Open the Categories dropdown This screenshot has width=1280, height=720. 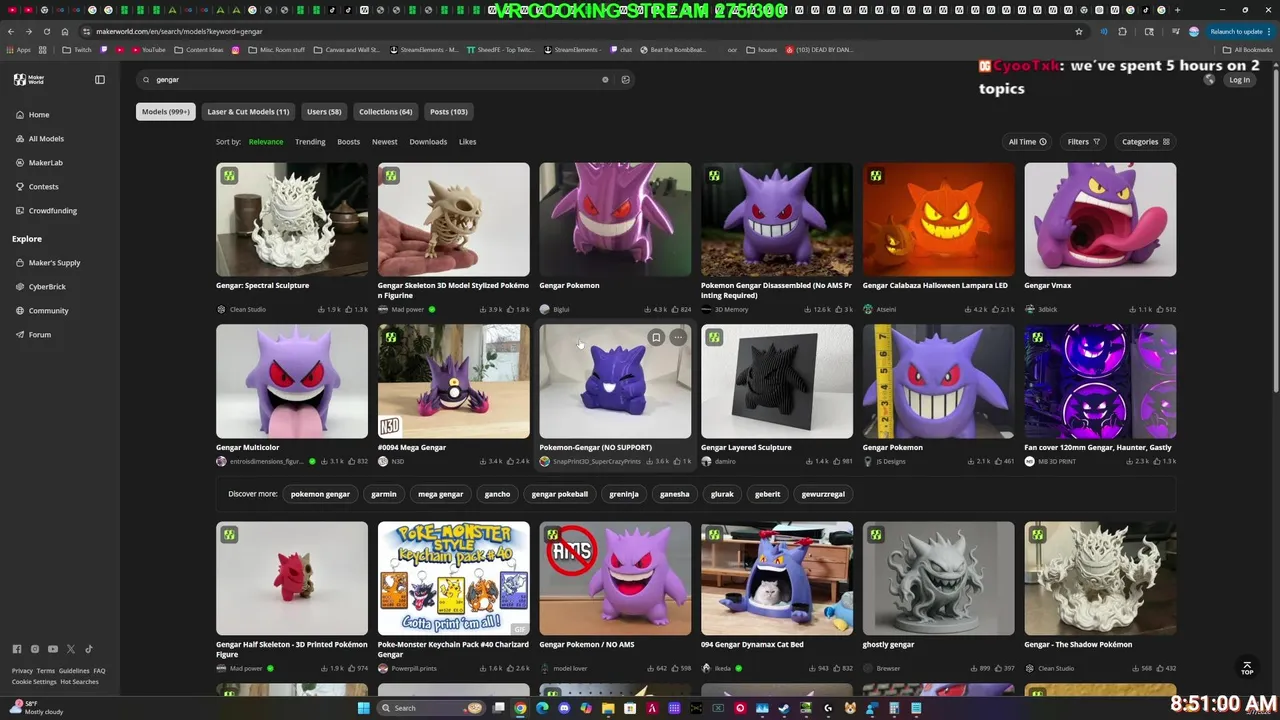click(1145, 142)
